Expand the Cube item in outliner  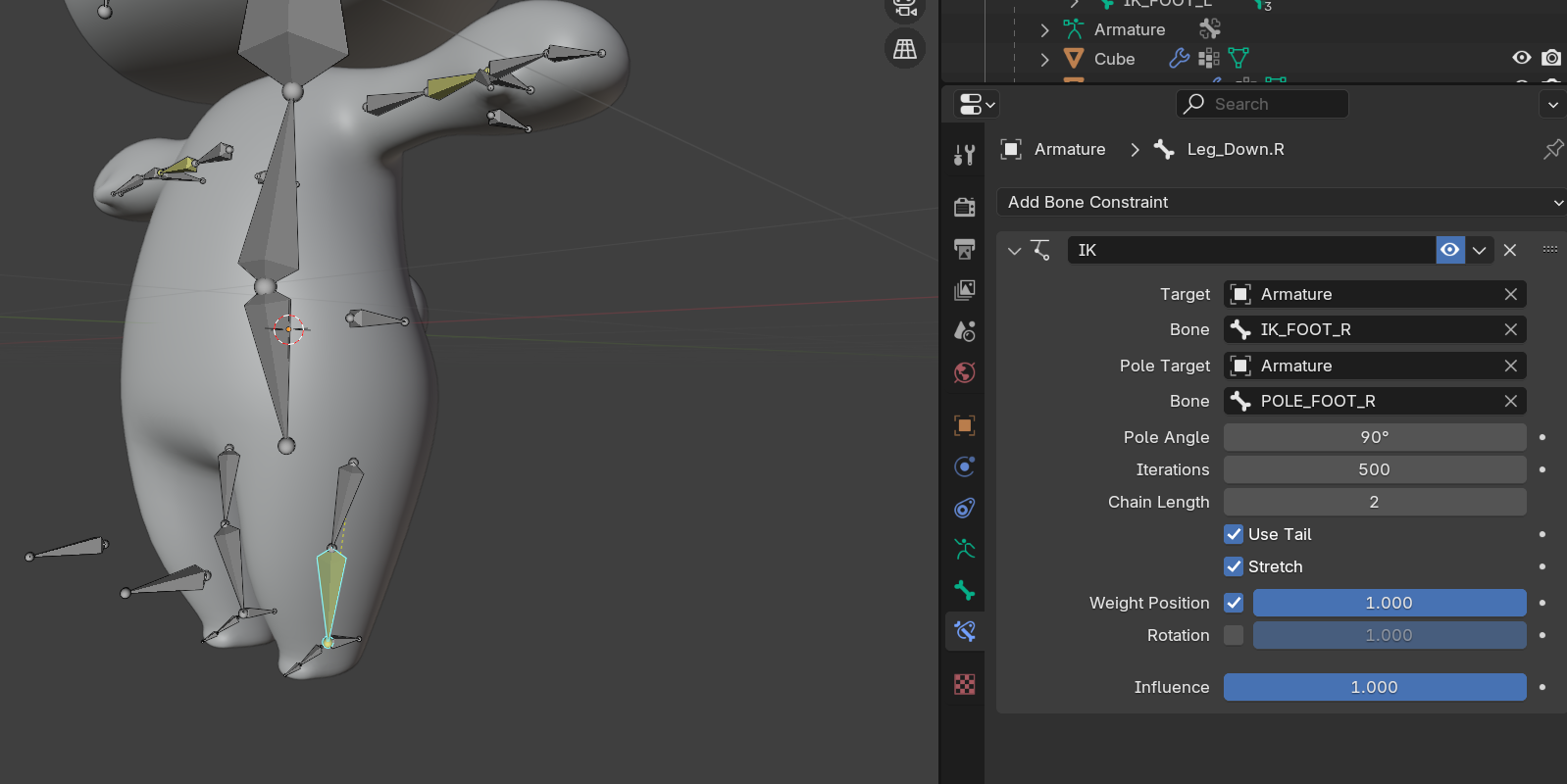tap(1044, 59)
